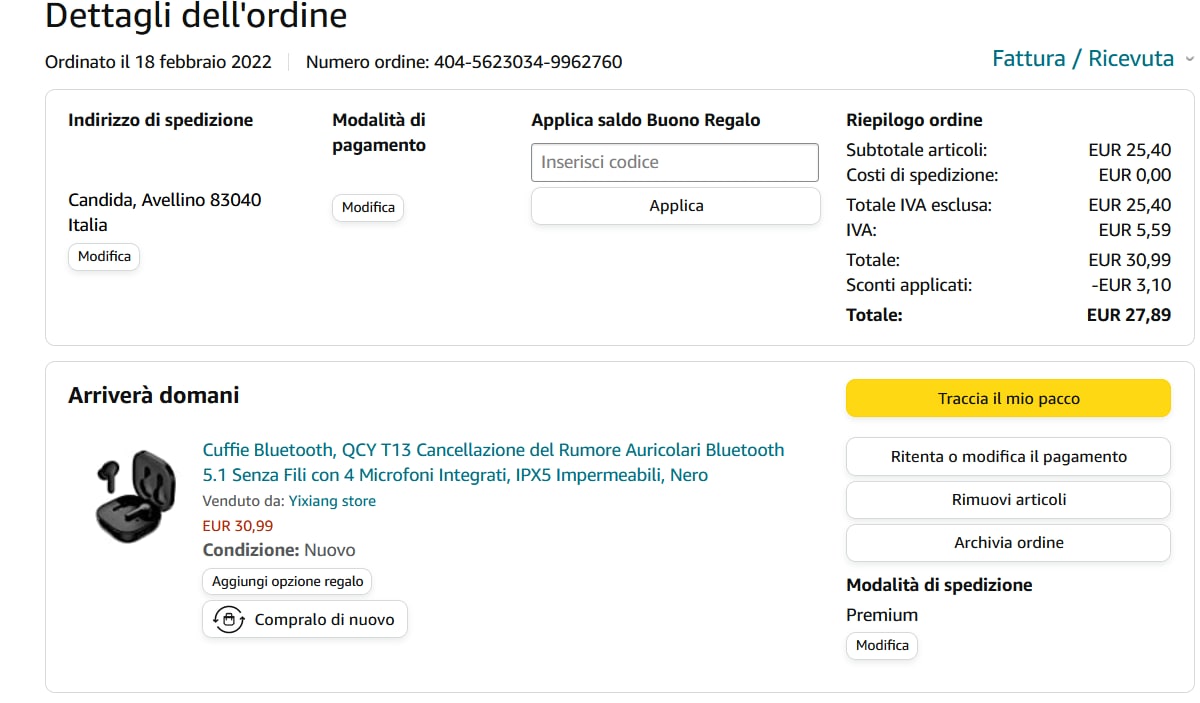
Task: Expand the Fattura / Ricevuta chevron arrow
Action: (x=1189, y=60)
